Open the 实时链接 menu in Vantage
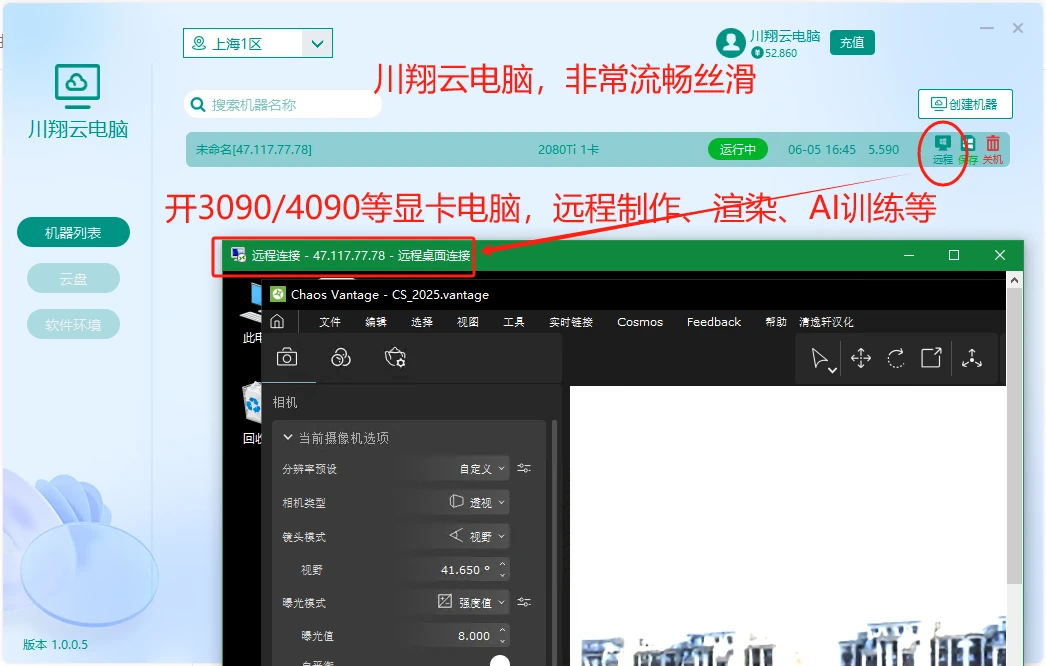Image resolution: width=1046 pixels, height=666 pixels. (x=571, y=322)
